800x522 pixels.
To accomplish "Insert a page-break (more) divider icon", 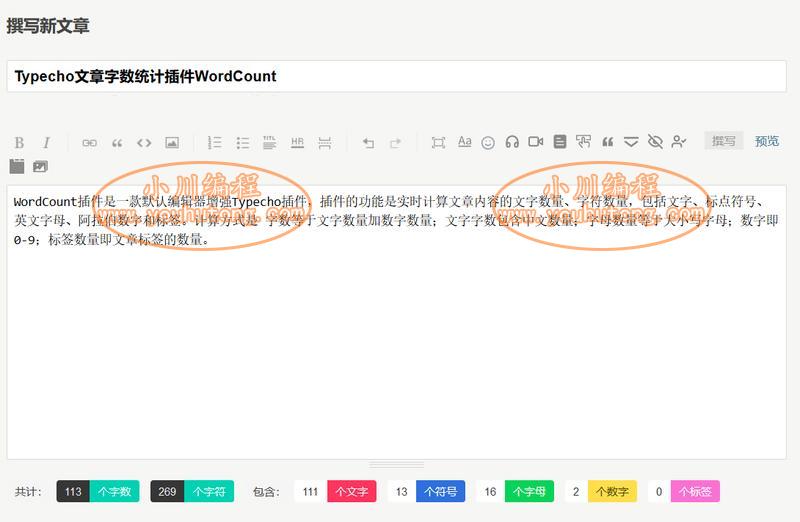I will click(x=324, y=142).
